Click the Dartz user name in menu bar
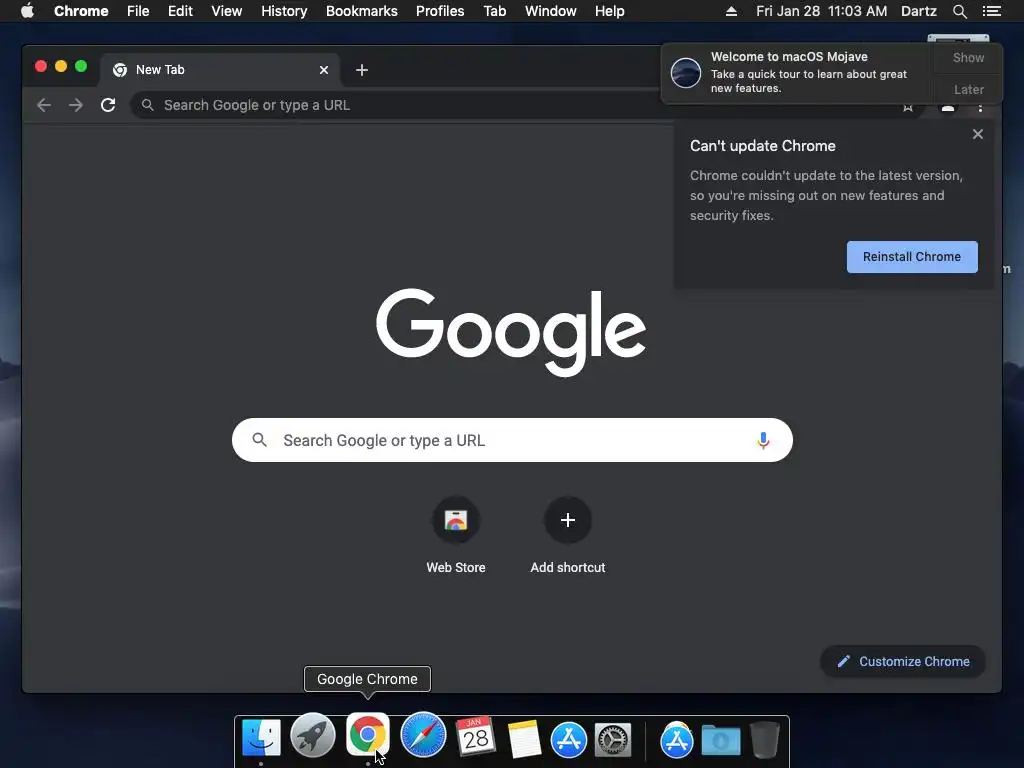1024x768 pixels. point(919,11)
